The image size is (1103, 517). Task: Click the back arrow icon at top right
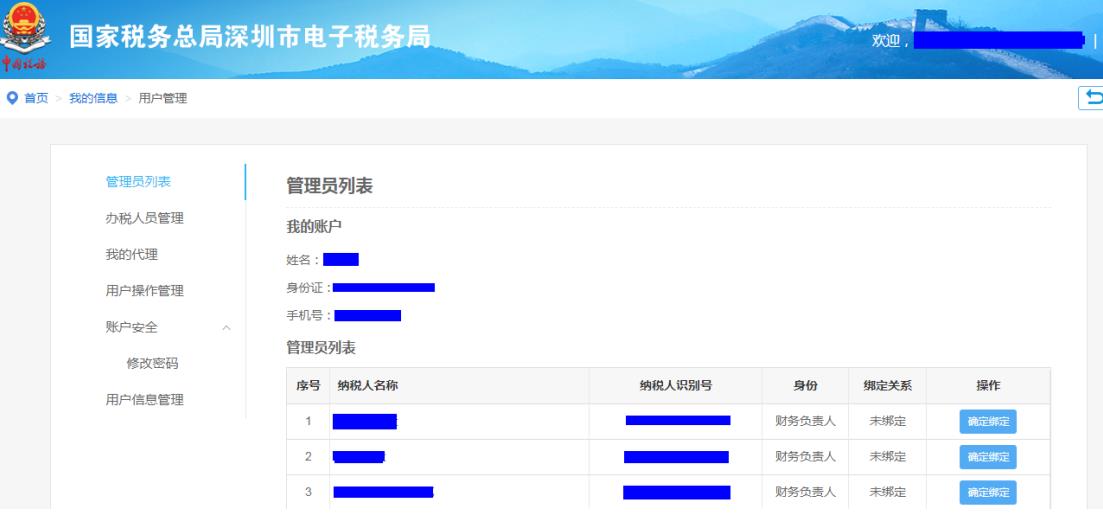tap(1093, 97)
